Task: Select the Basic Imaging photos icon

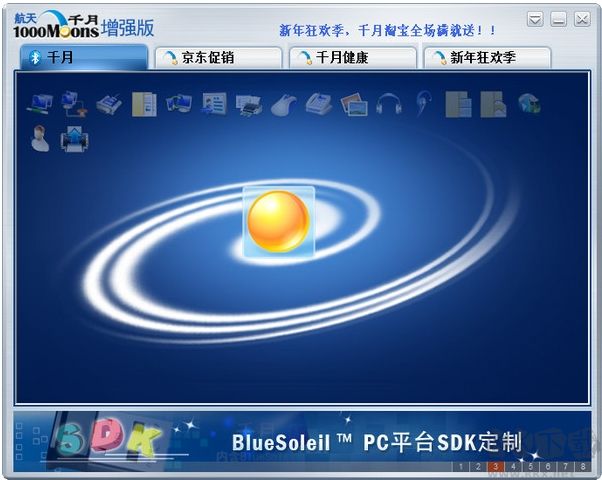Action: (x=354, y=104)
